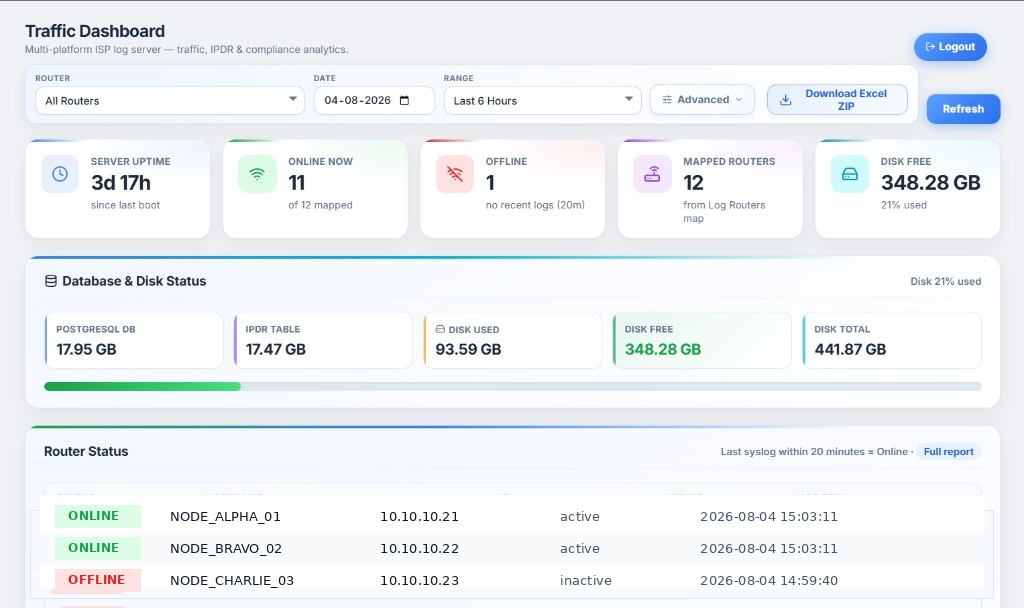Click the red crossed wifi Offline icon
Screen dimensions: 1024x608
tap(455, 174)
